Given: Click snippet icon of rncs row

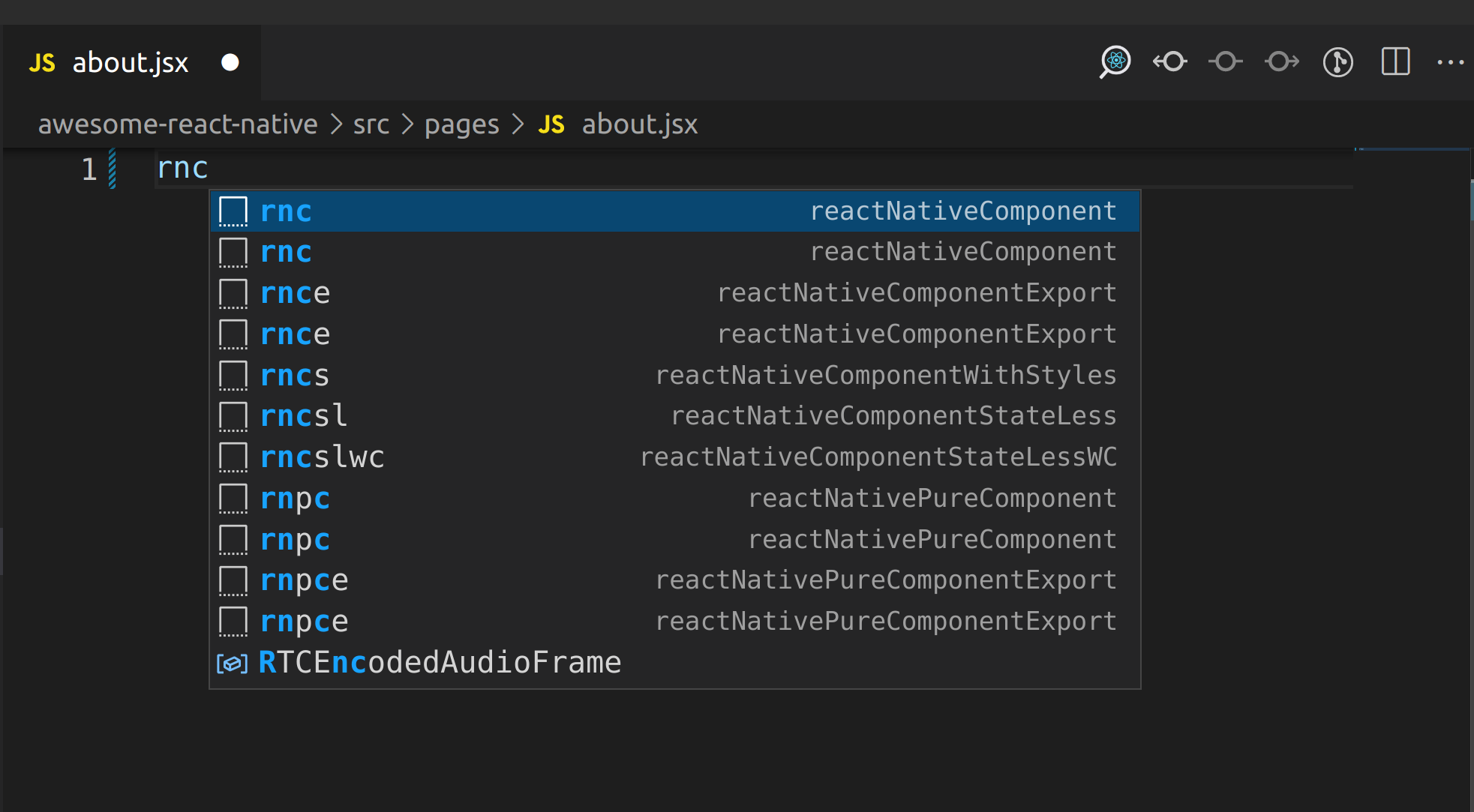Looking at the screenshot, I should point(233,376).
